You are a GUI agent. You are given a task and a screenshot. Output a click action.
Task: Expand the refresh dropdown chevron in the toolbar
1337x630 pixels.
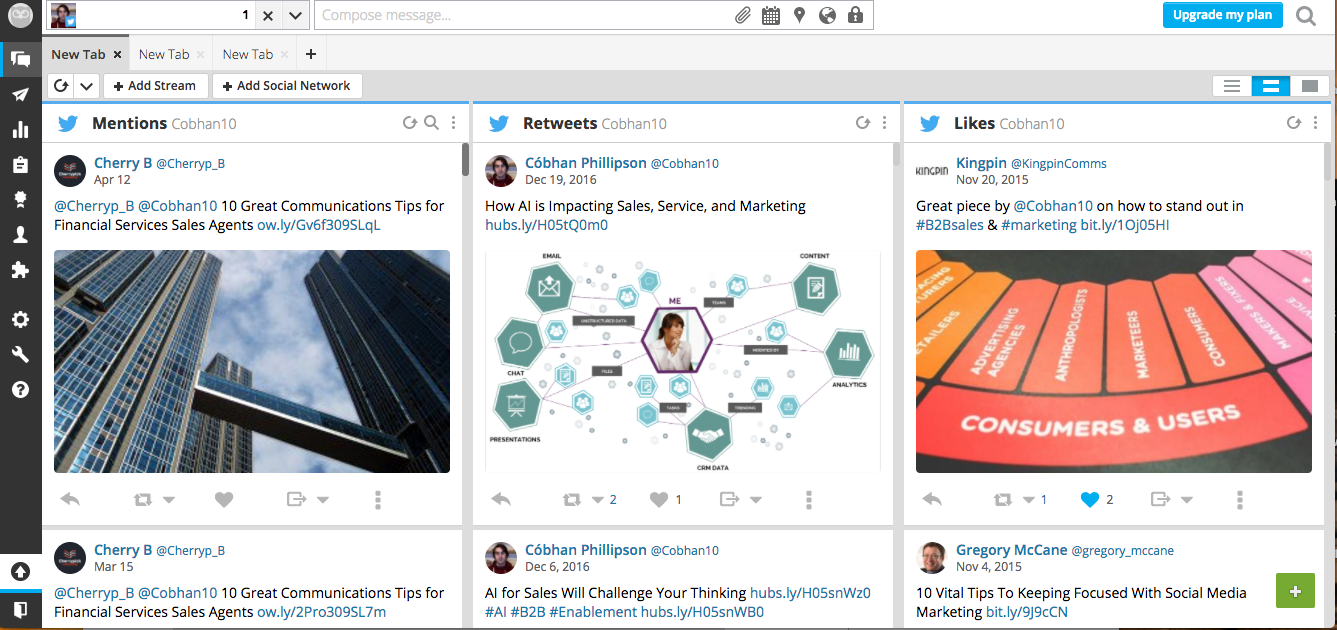[x=86, y=86]
